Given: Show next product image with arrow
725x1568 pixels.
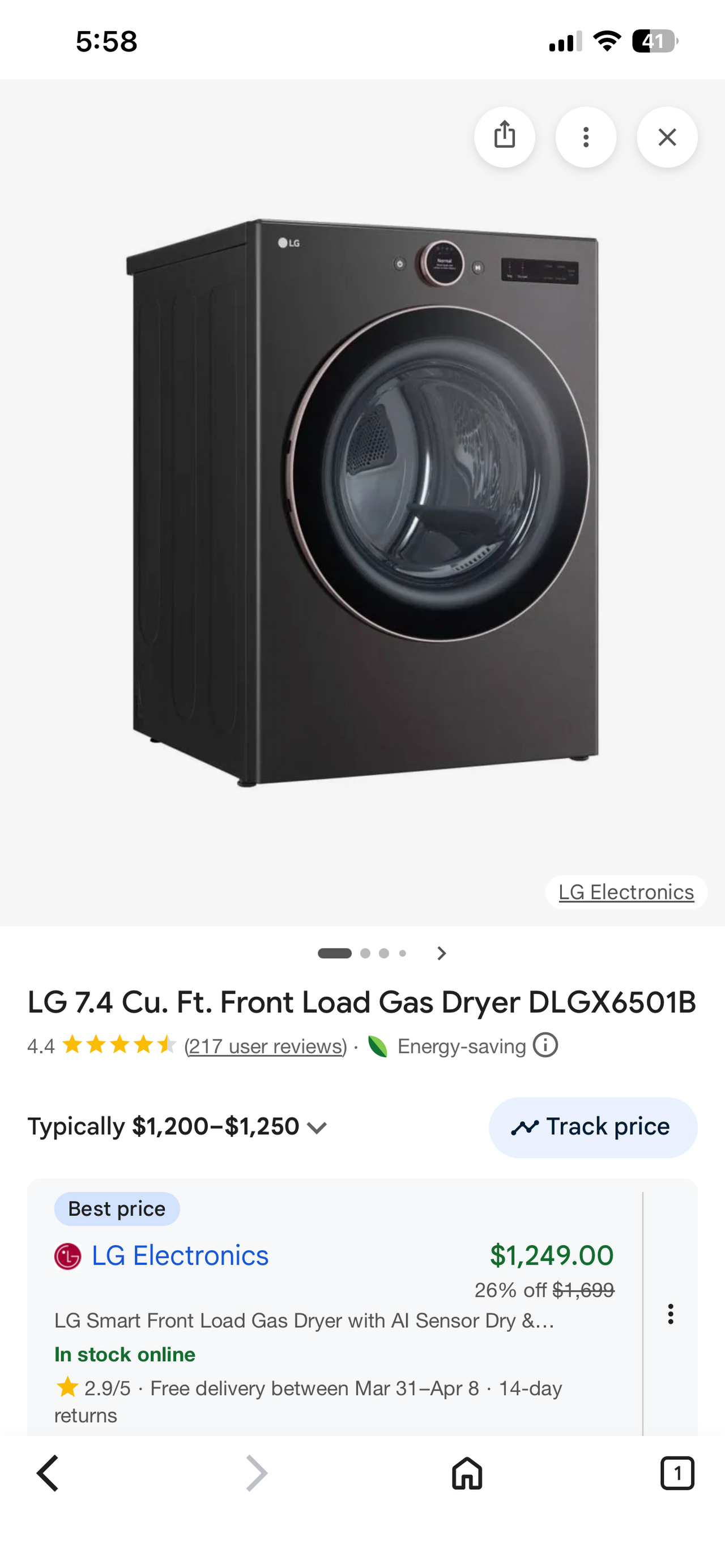Looking at the screenshot, I should click(x=442, y=953).
